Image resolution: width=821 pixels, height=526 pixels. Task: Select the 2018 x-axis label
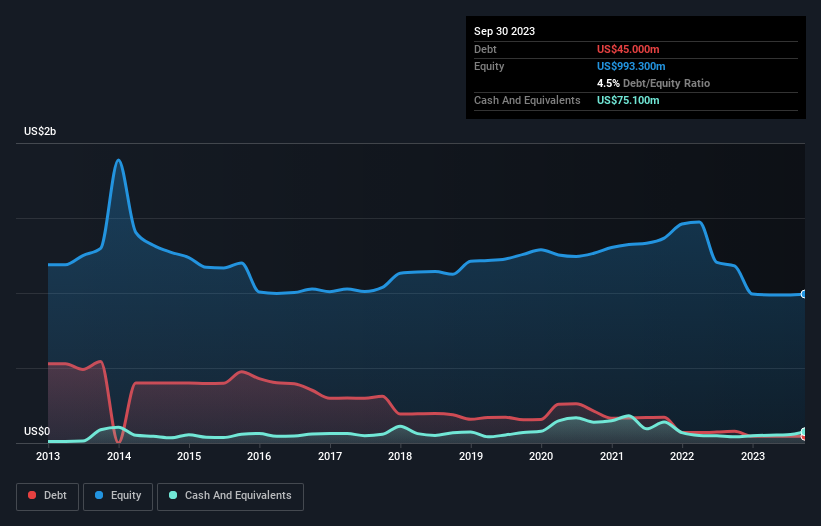point(400,456)
